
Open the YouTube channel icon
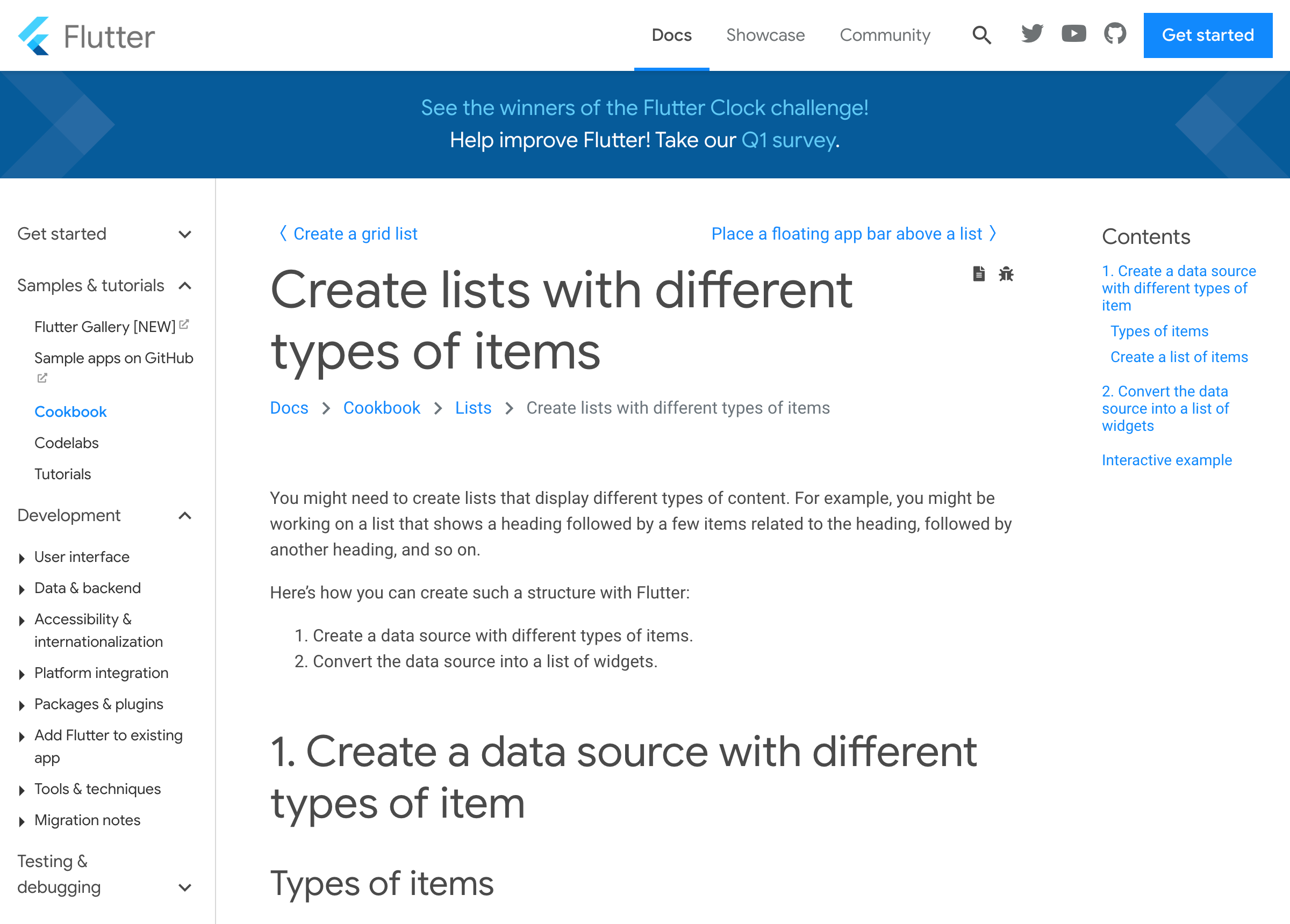[x=1073, y=34]
